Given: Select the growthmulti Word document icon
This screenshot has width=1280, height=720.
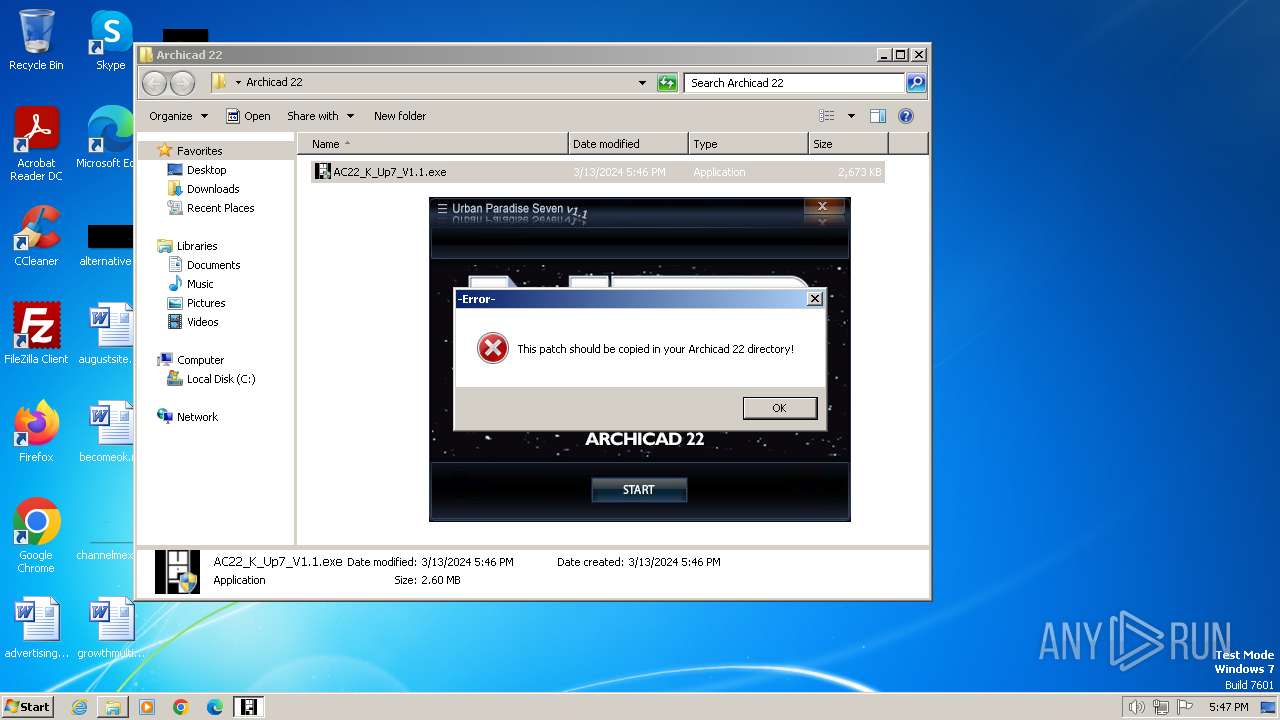Looking at the screenshot, I should point(110,628).
